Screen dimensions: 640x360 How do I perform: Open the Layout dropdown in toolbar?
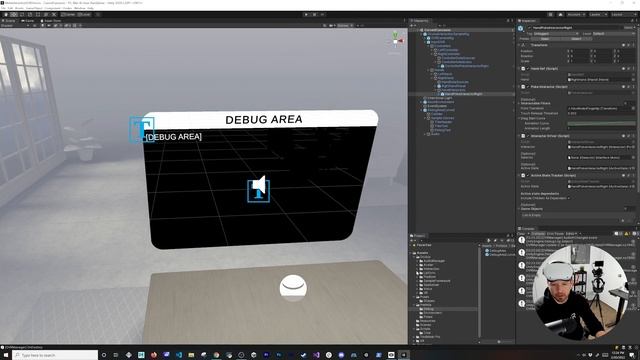[622, 15]
